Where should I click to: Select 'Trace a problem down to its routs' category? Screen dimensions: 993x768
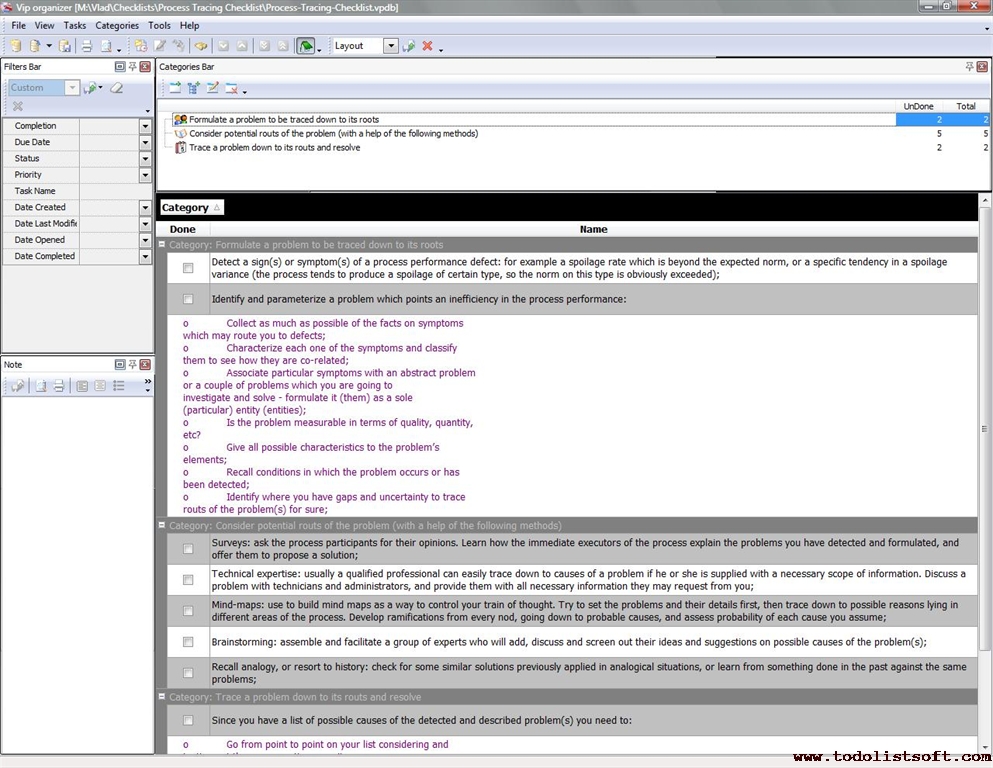(x=274, y=147)
